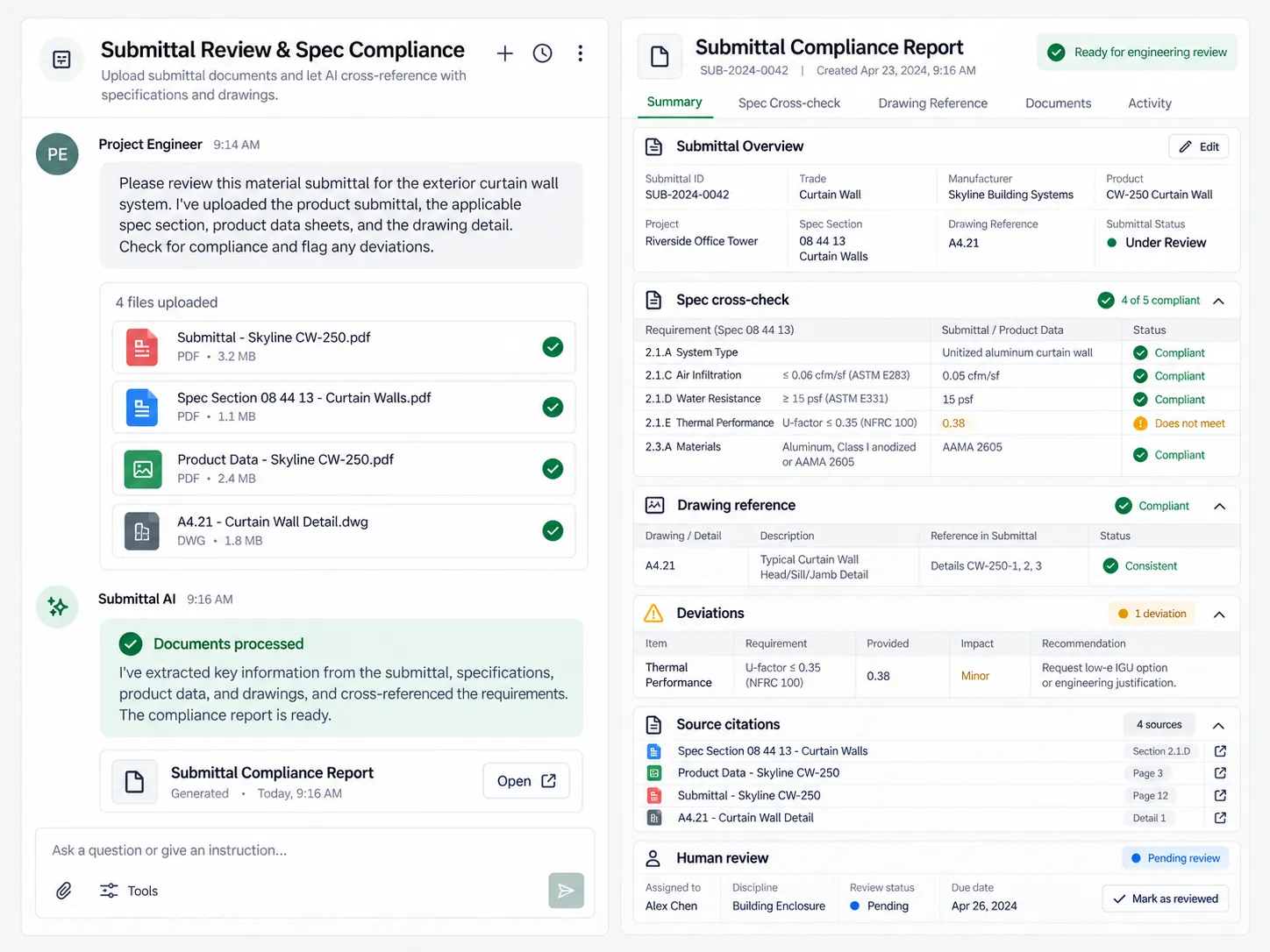This screenshot has height=952, width=1270.
Task: Switch to the Spec Cross-check tab
Action: pyautogui.click(x=789, y=103)
